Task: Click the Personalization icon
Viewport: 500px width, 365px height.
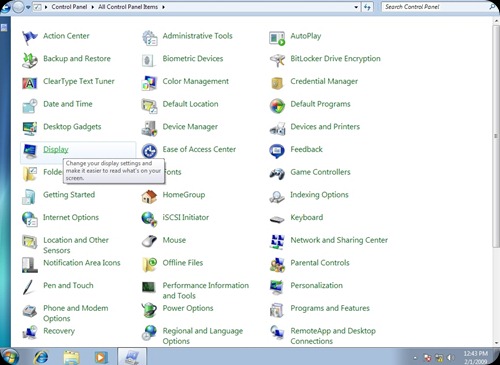Action: (277, 287)
